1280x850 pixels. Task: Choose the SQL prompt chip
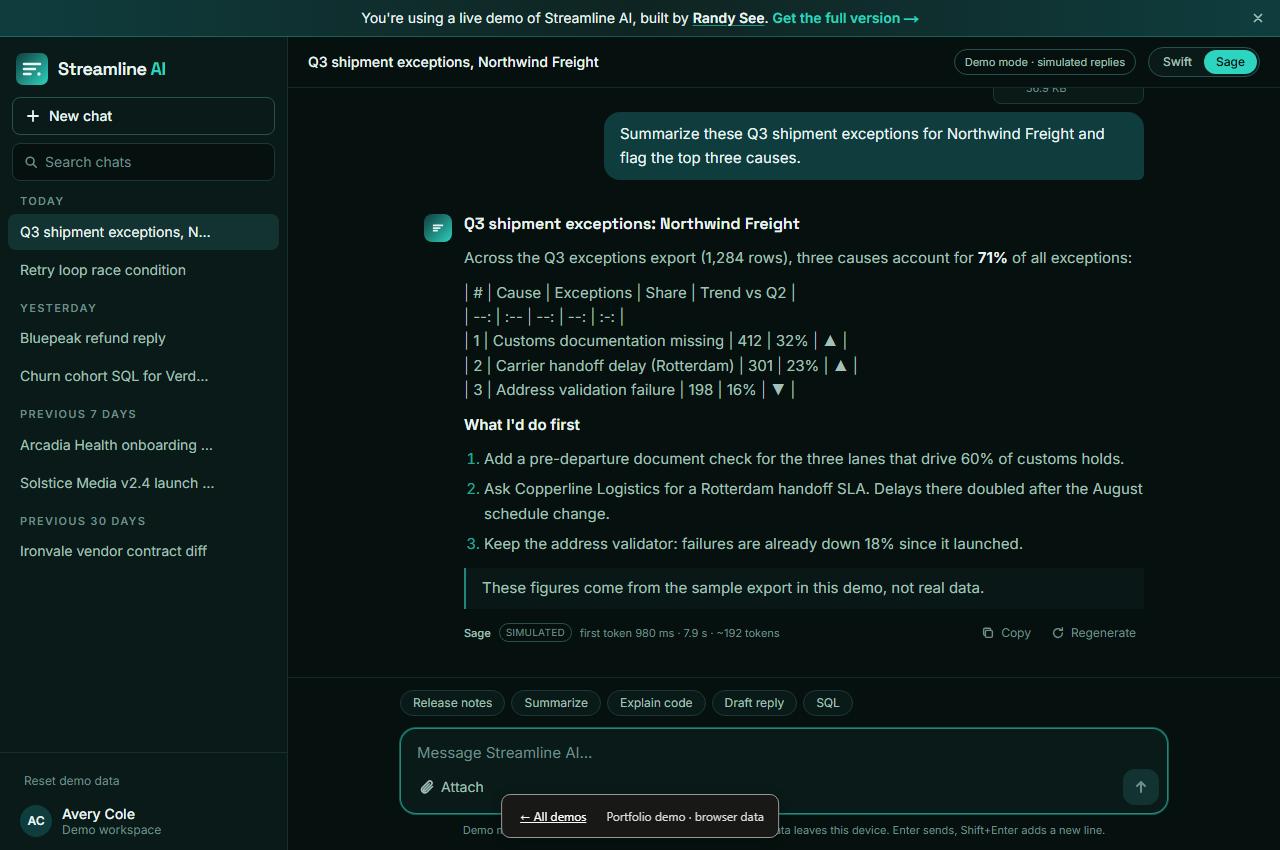(x=828, y=703)
